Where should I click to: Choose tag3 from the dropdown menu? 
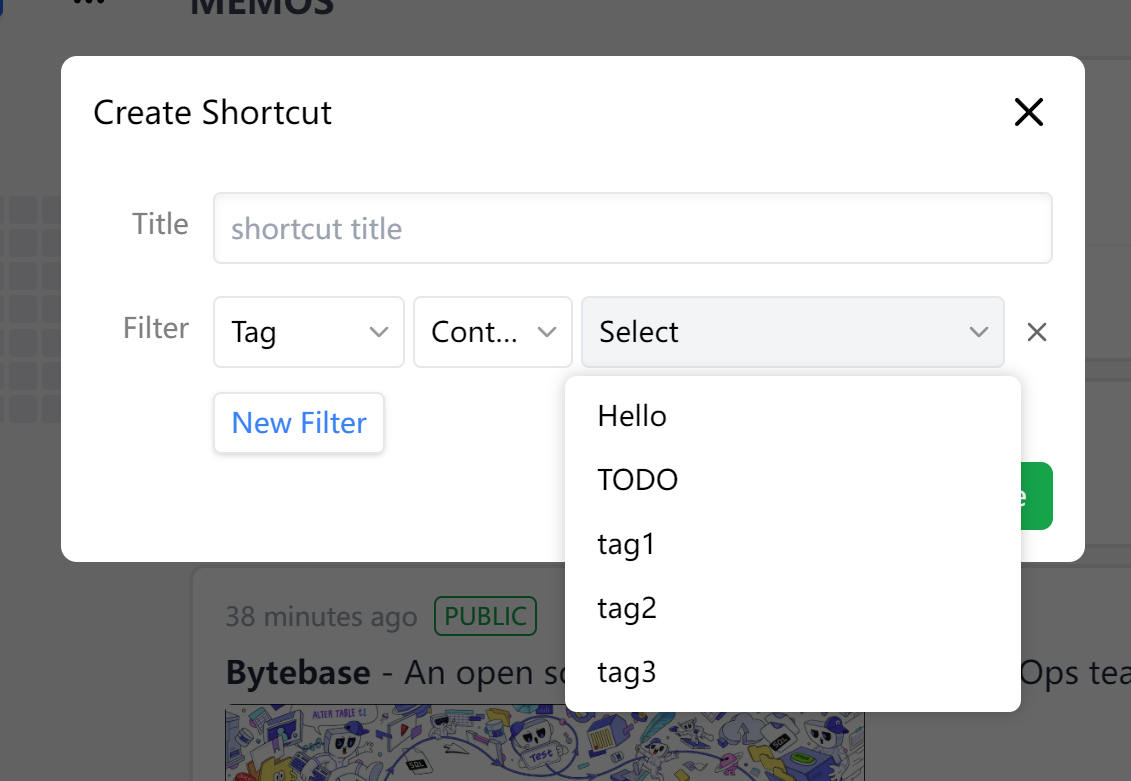pyautogui.click(x=627, y=672)
